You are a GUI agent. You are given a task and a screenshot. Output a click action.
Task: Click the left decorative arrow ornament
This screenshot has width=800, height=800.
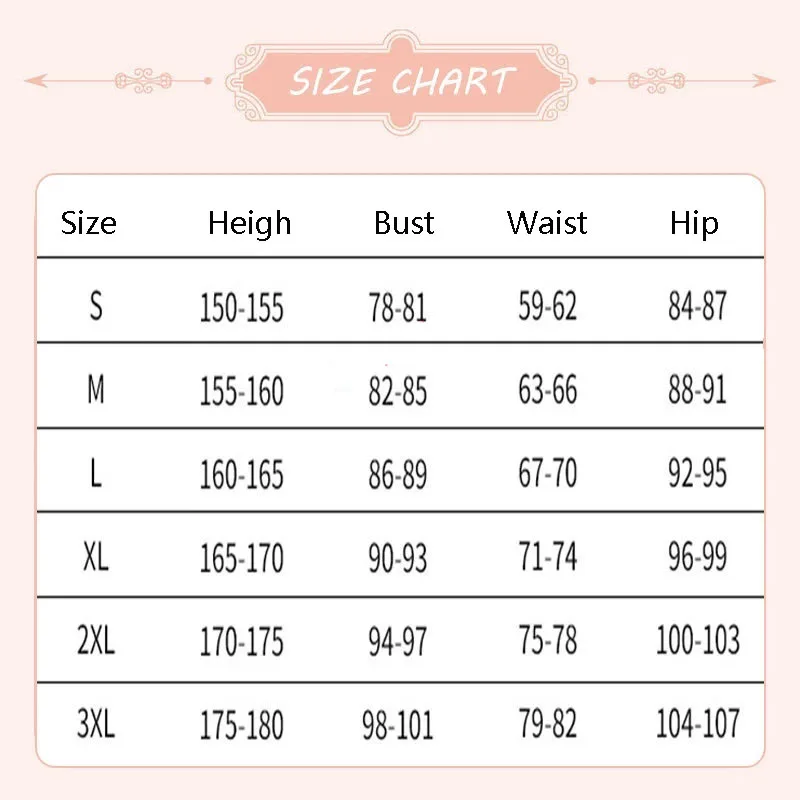tap(118, 80)
